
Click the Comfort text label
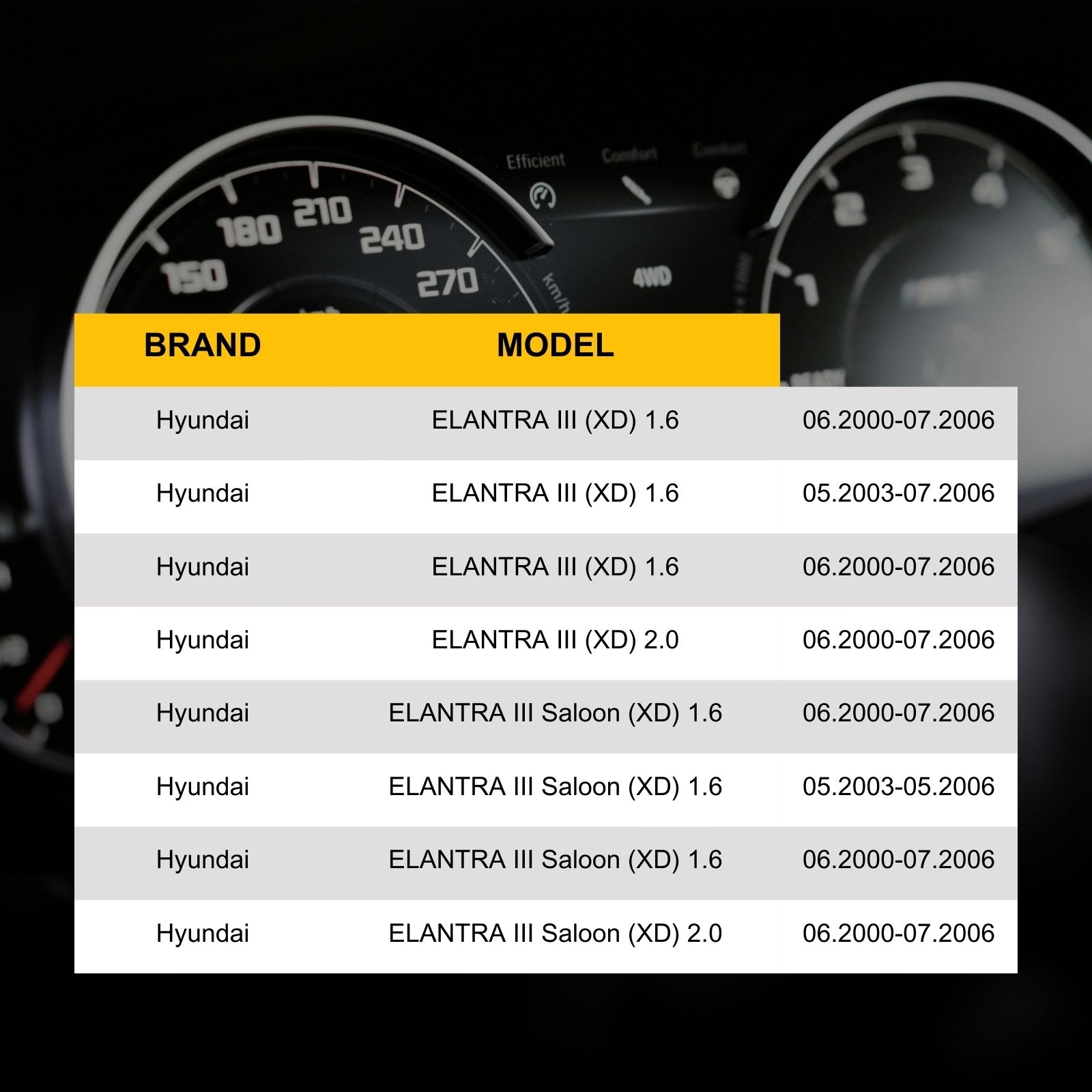click(629, 156)
